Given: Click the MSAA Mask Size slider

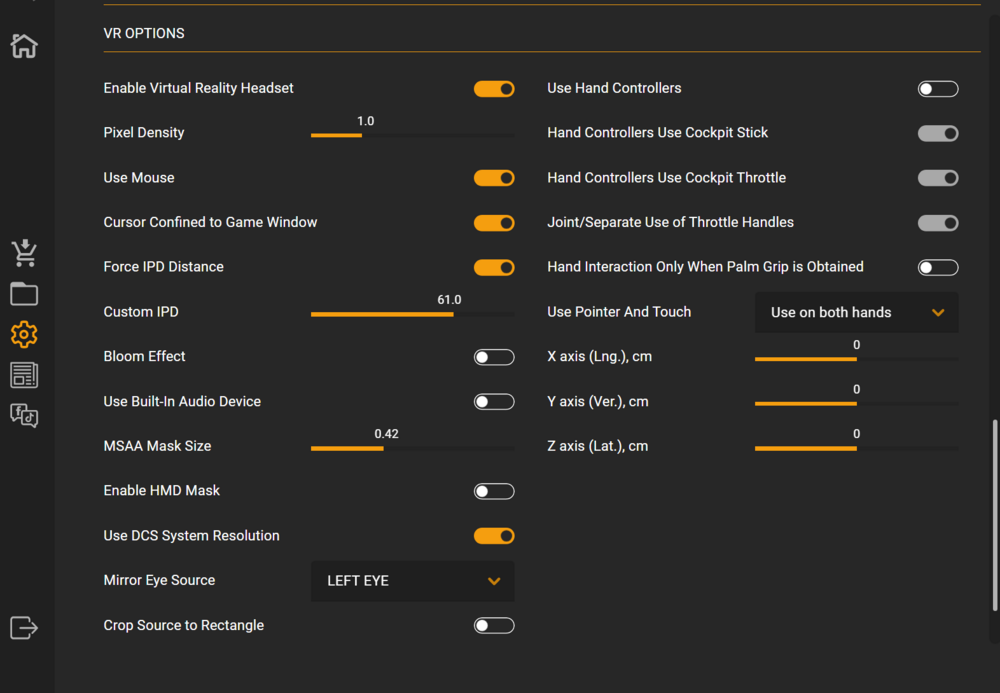Looking at the screenshot, I should tap(413, 448).
